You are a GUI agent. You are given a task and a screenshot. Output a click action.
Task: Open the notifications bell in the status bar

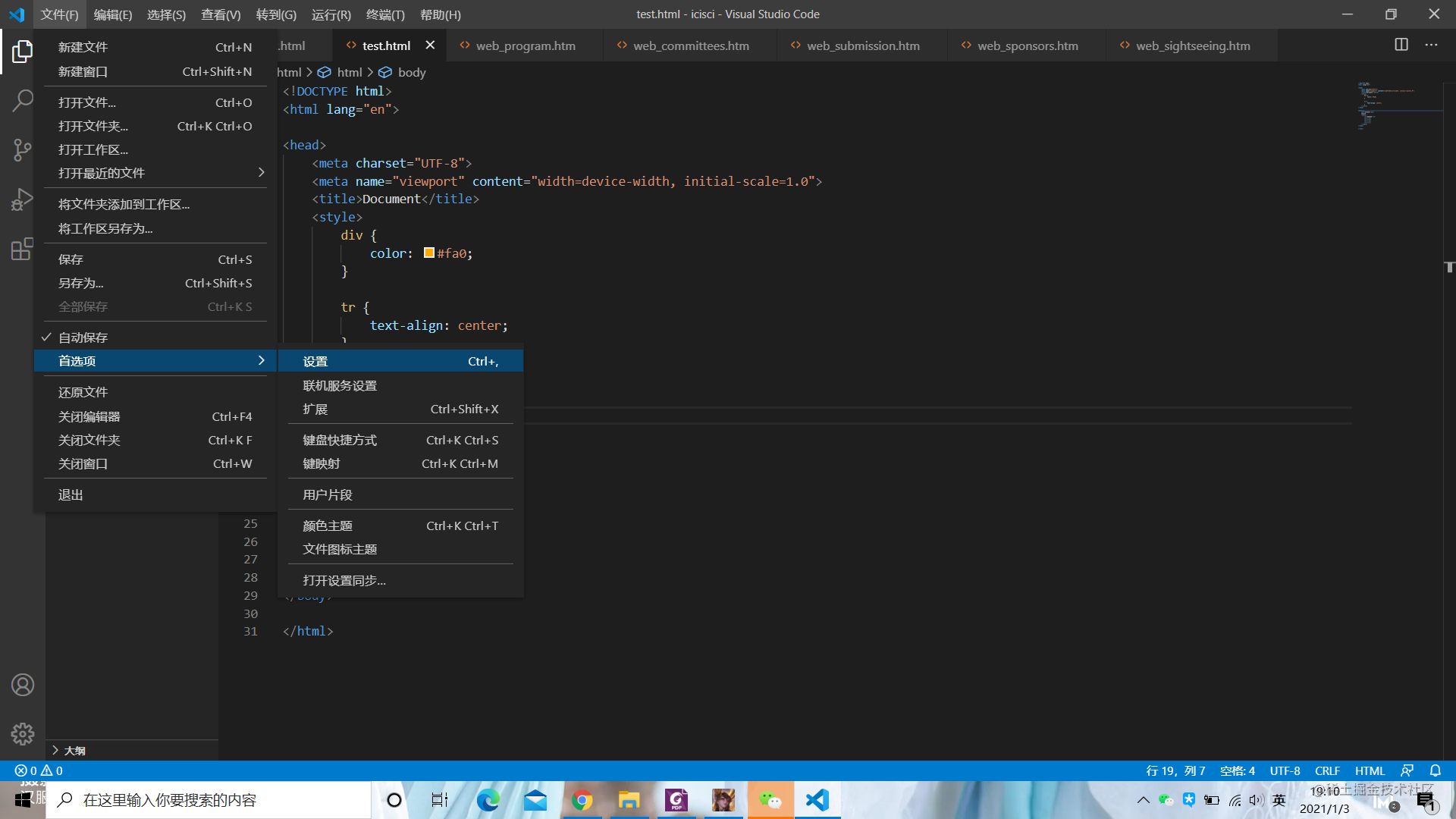pyautogui.click(x=1436, y=770)
